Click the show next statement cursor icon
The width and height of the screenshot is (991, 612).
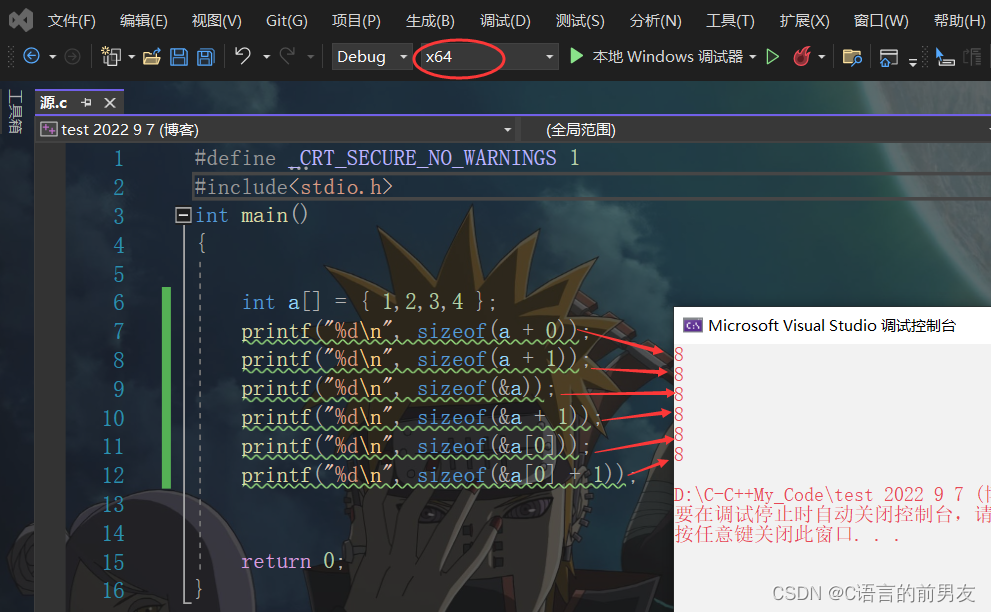click(944, 57)
